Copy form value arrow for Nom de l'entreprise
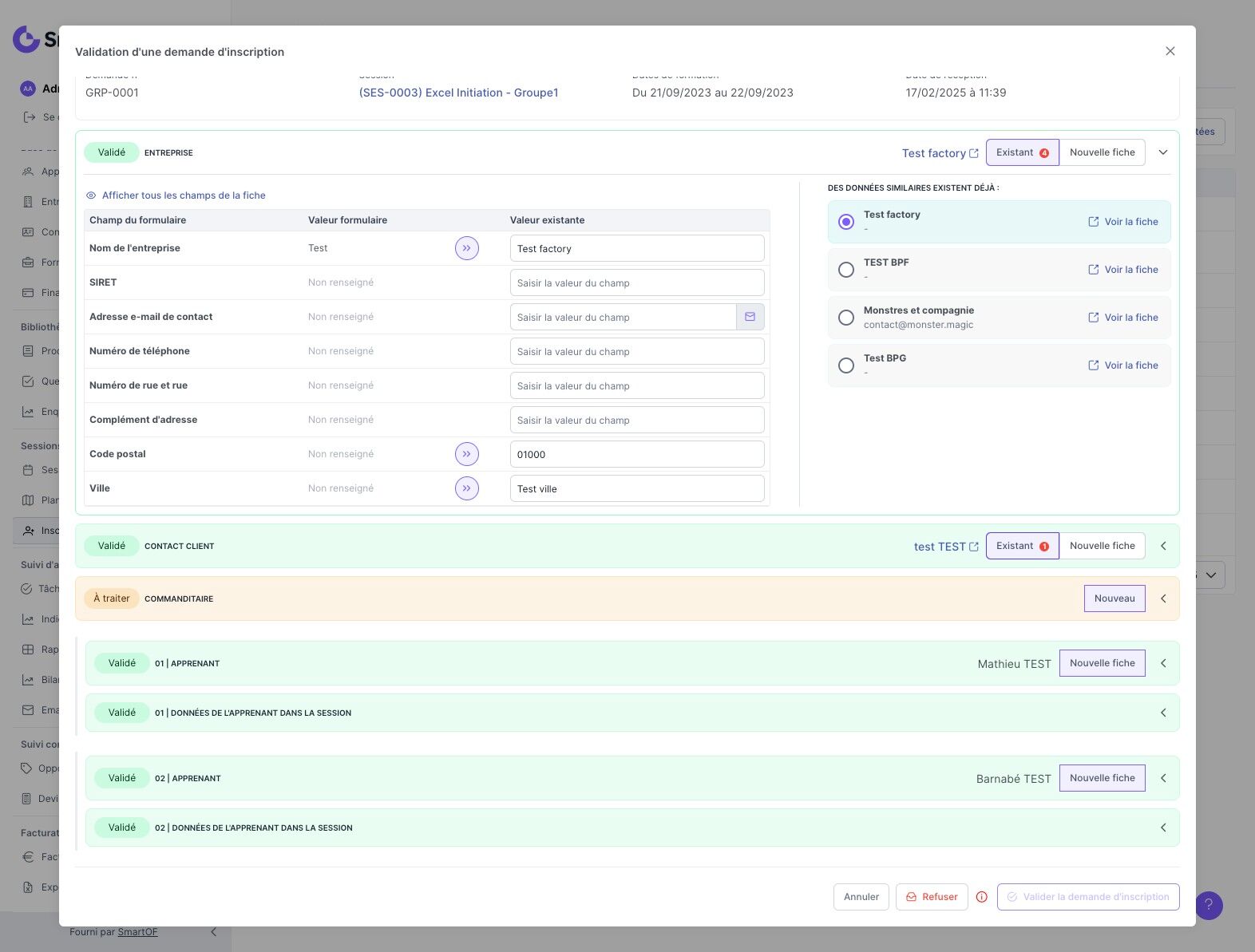Image resolution: width=1255 pixels, height=952 pixels. click(467, 248)
